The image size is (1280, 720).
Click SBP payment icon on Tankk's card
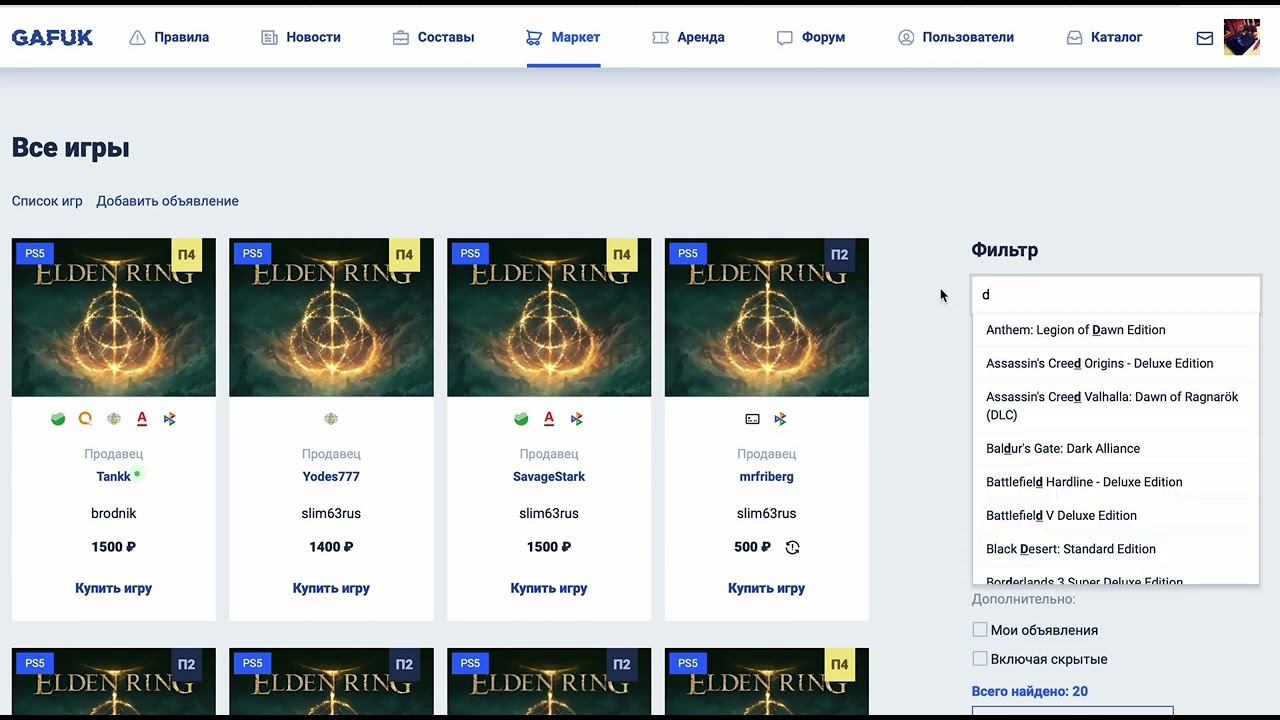click(170, 419)
